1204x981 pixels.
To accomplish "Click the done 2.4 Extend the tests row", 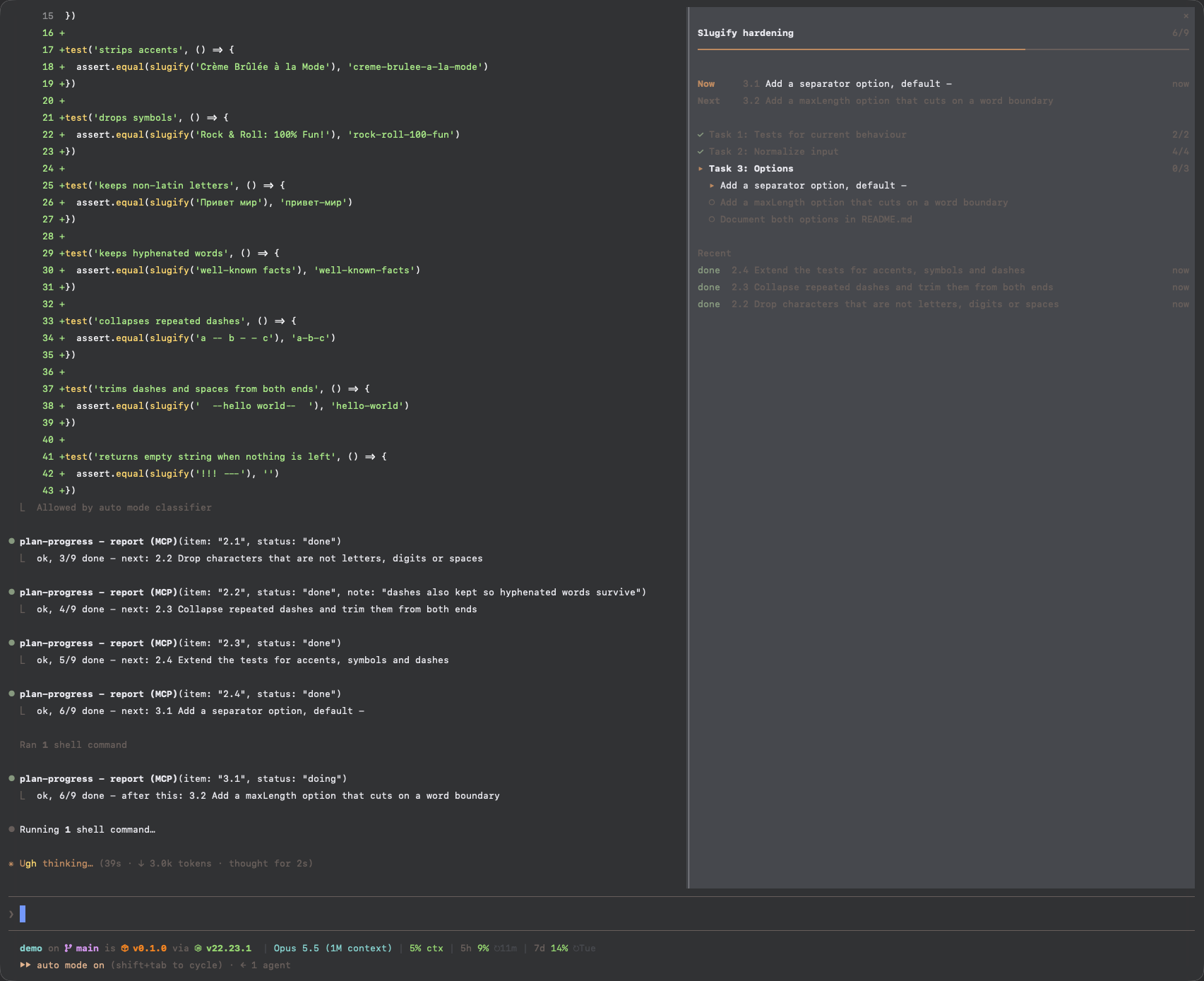I will [x=943, y=270].
